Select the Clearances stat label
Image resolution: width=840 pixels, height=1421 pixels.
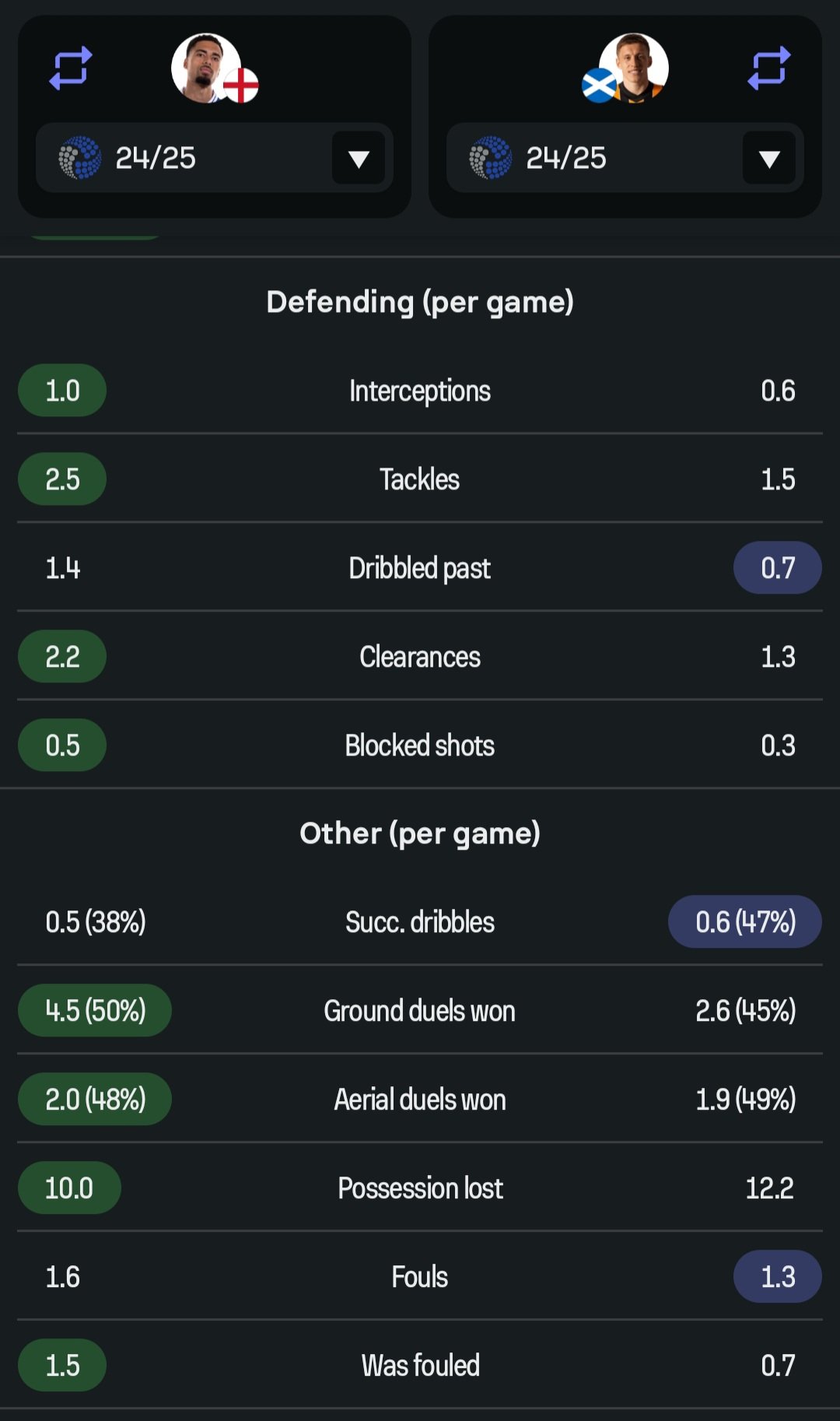420,657
